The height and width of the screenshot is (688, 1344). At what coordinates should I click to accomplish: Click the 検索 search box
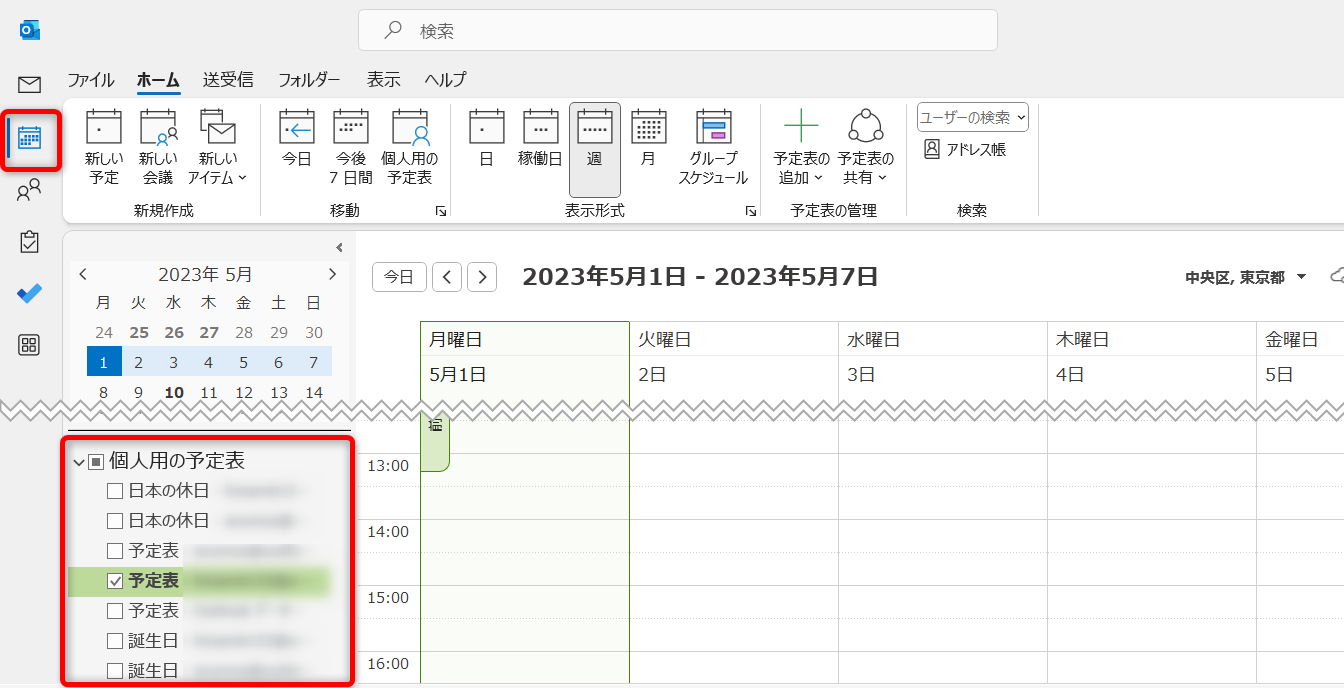677,31
